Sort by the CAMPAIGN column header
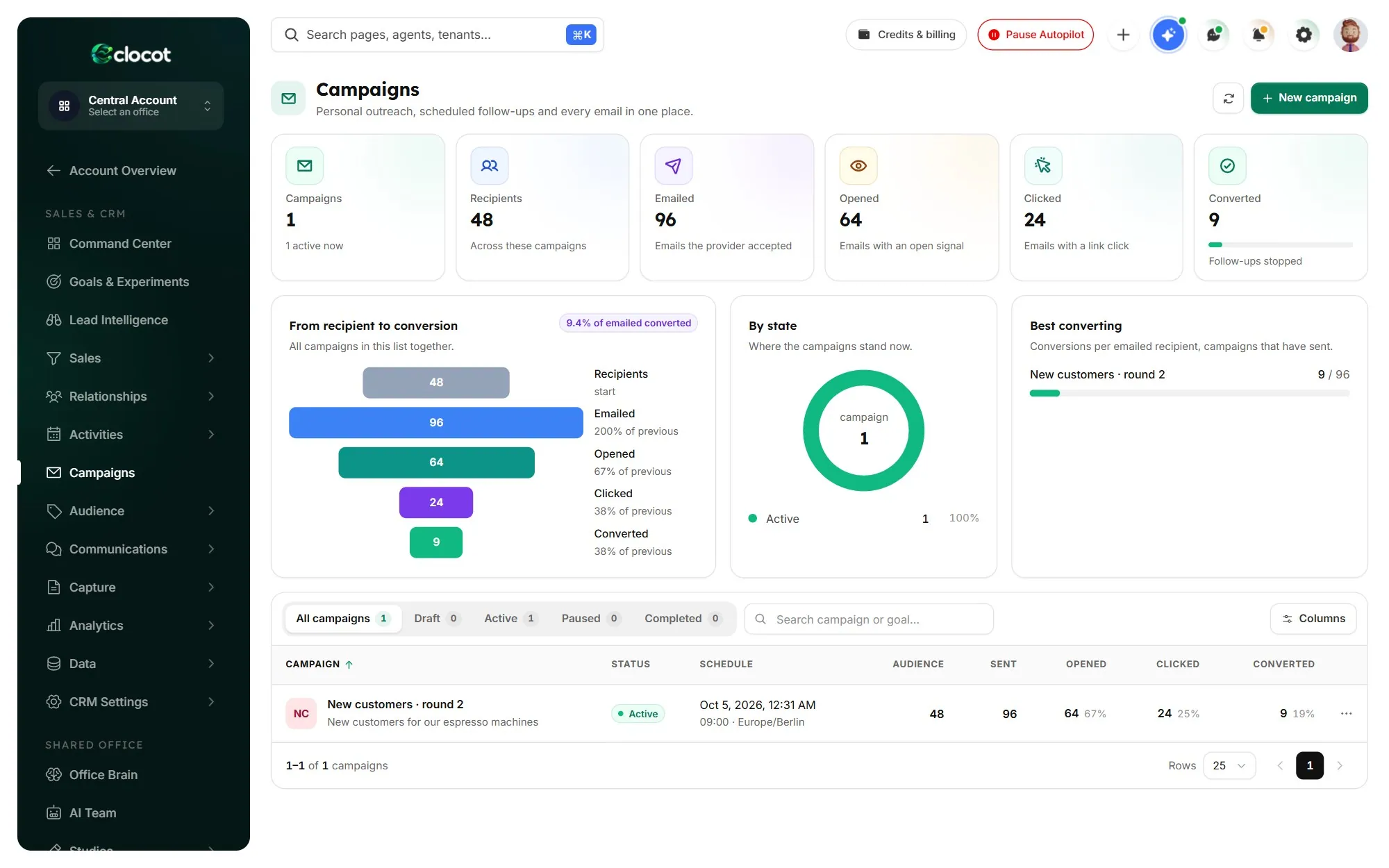1389x868 pixels. 319,665
